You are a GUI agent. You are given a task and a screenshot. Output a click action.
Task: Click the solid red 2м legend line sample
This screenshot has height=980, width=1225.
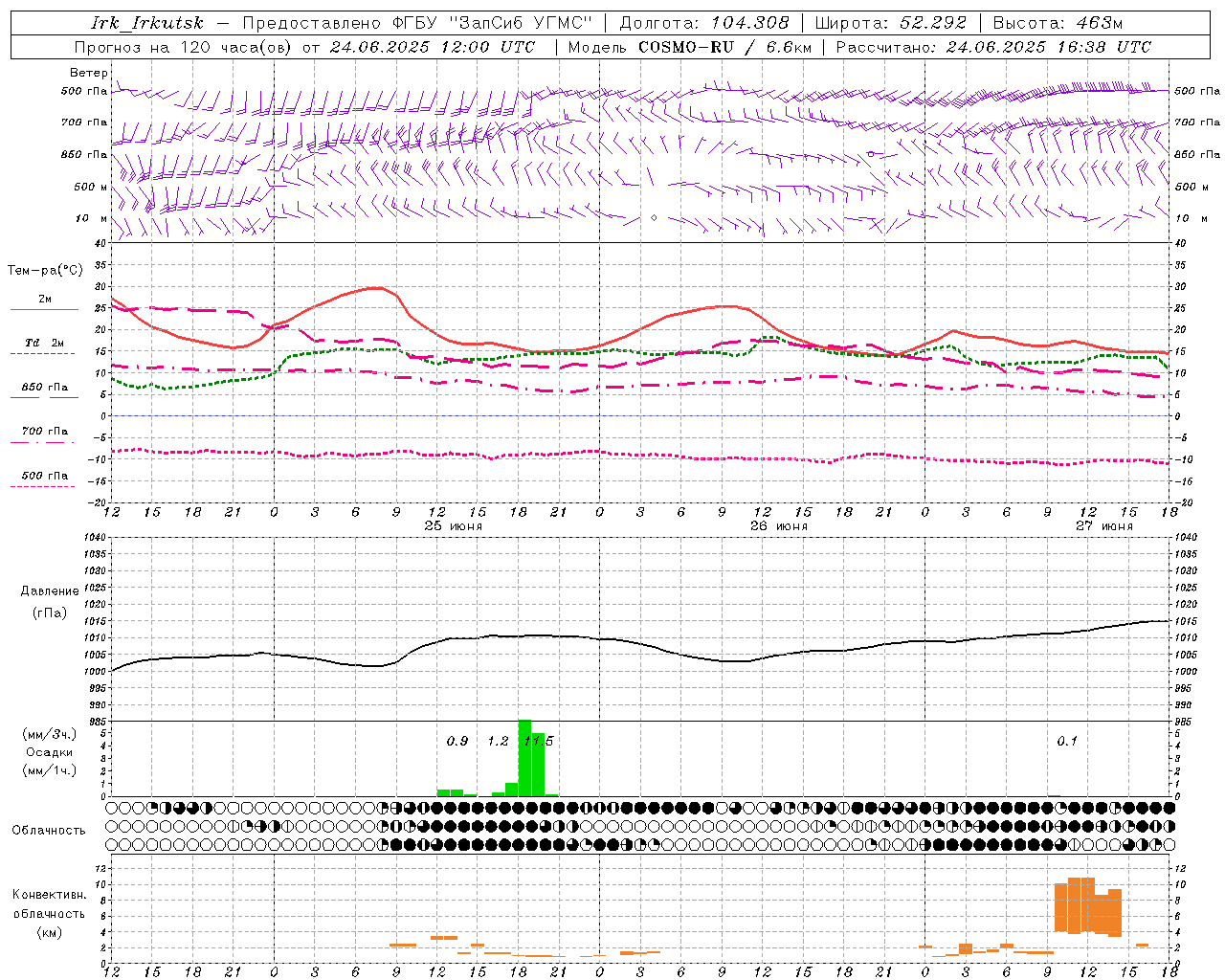(x=44, y=310)
